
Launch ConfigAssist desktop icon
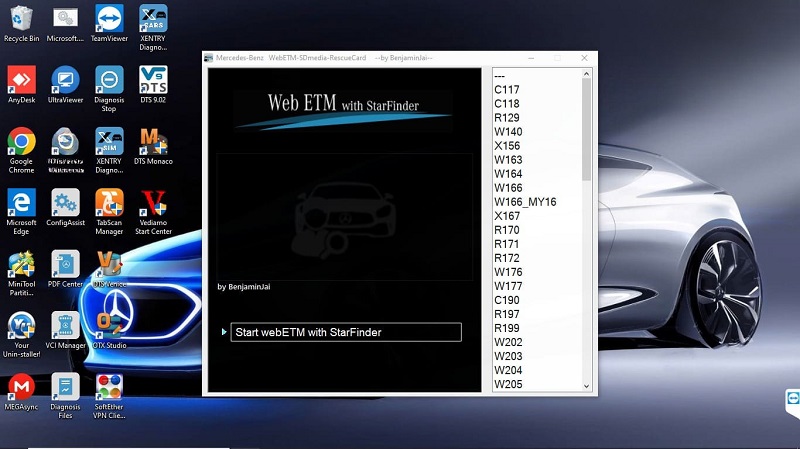(65, 208)
